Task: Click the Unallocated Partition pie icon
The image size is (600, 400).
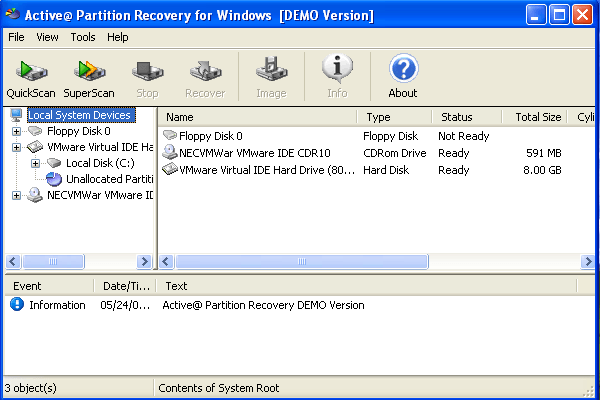Action: [54, 179]
